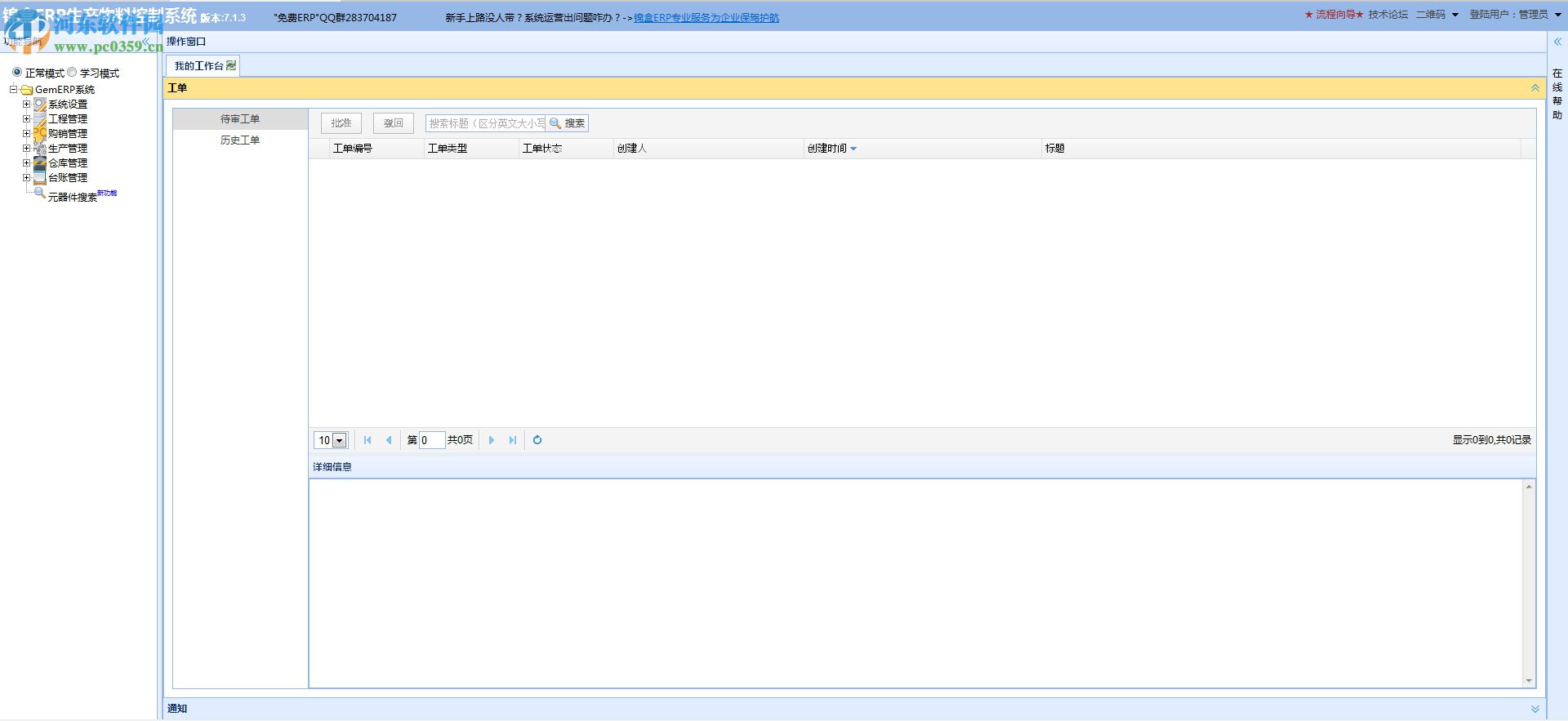This screenshot has width=1568, height=721.
Task: Click the 系统设置 icon
Action: 39,105
